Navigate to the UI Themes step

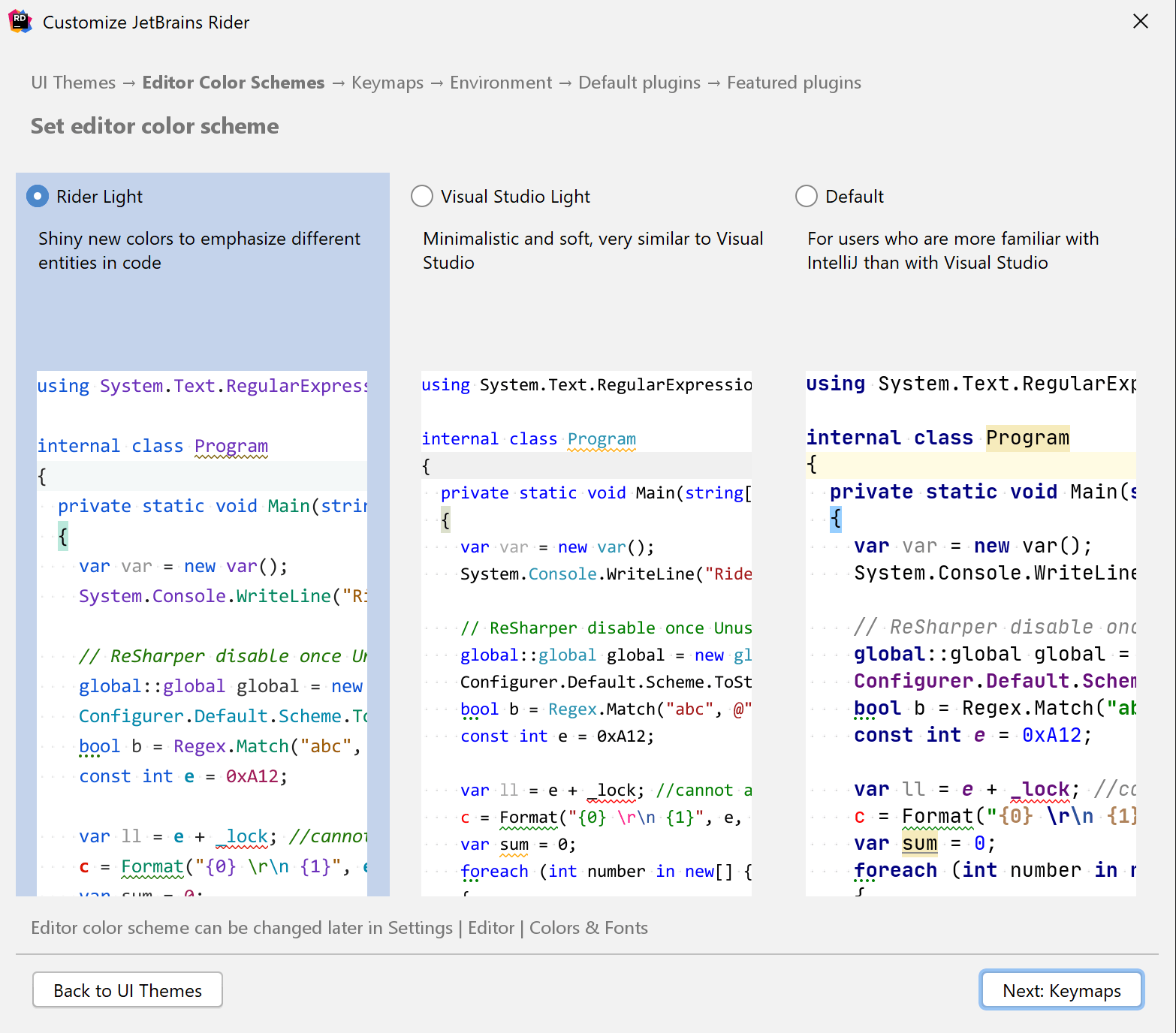[73, 83]
